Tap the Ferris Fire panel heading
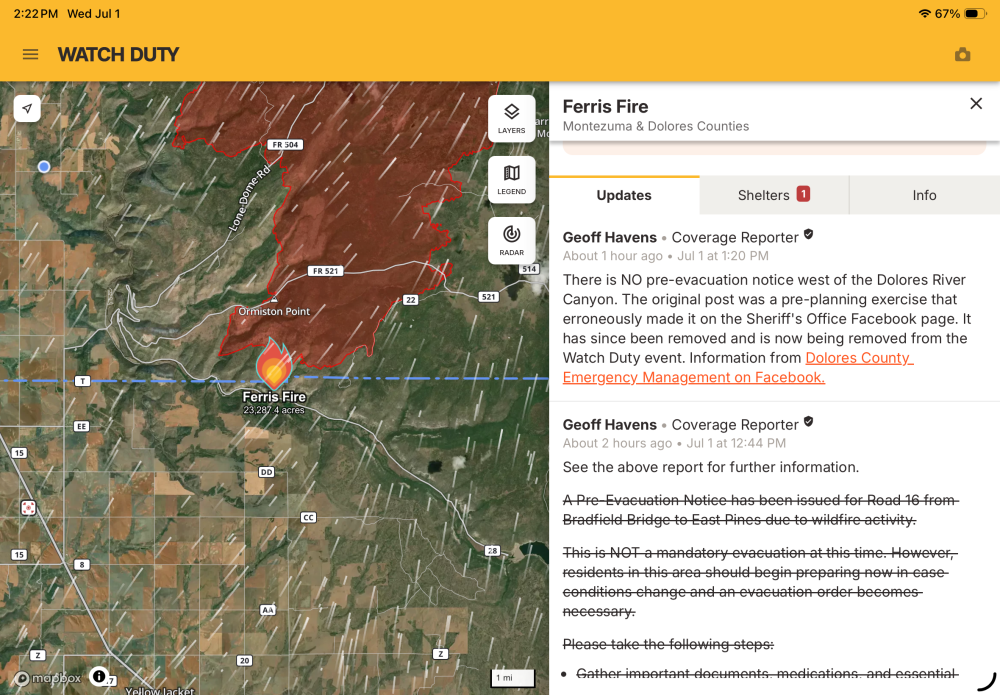 coord(605,106)
